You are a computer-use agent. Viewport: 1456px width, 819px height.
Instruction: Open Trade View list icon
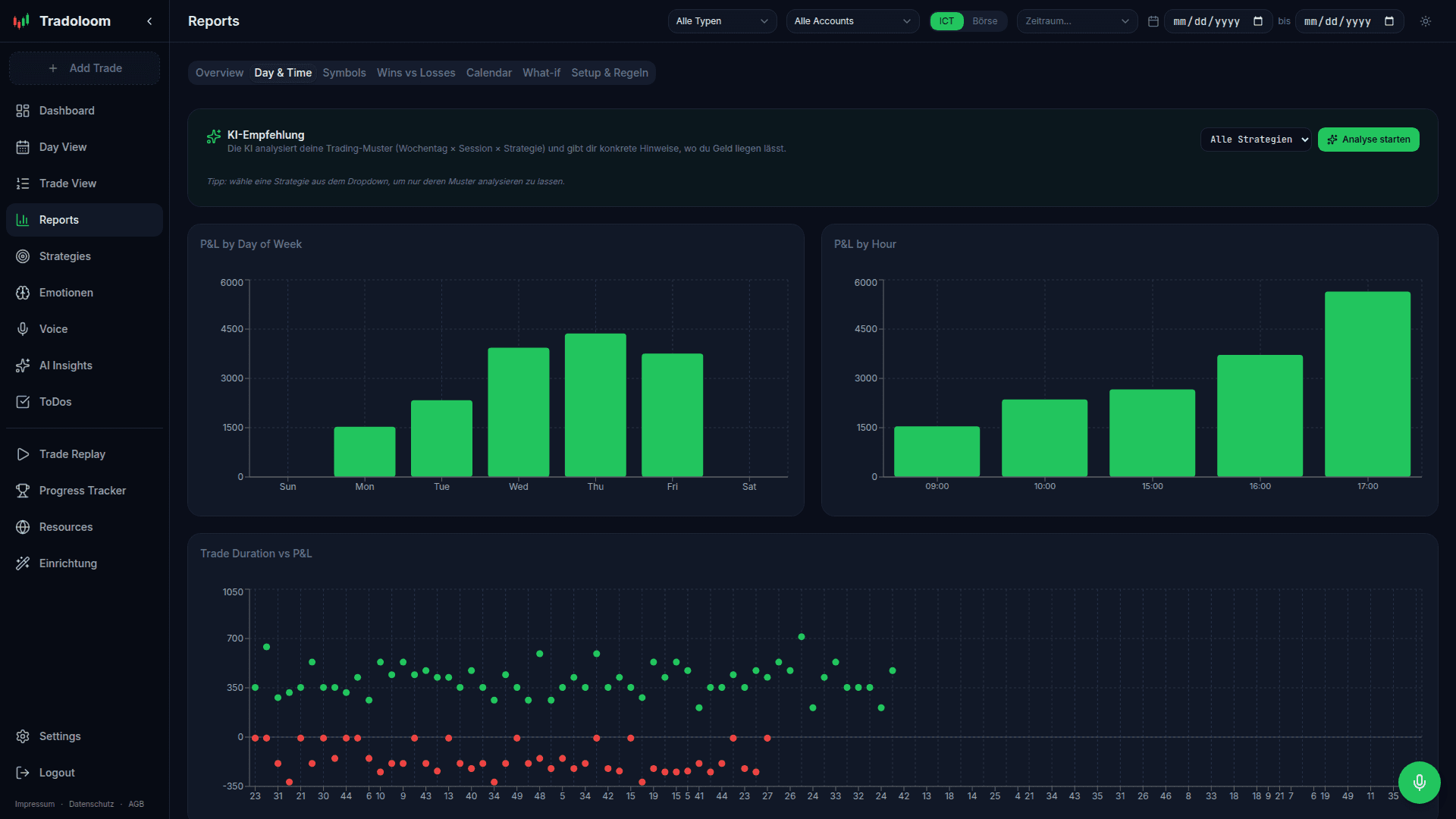point(23,184)
